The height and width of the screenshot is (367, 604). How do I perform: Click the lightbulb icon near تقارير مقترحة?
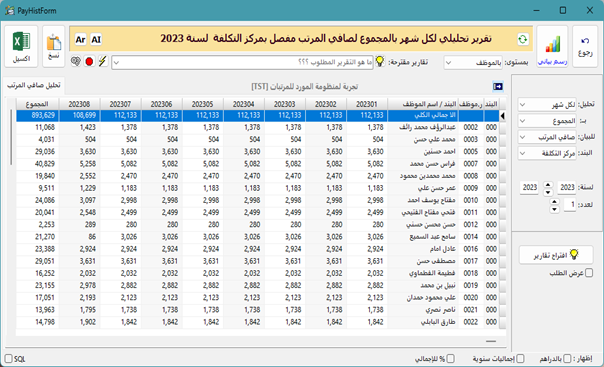[380, 61]
